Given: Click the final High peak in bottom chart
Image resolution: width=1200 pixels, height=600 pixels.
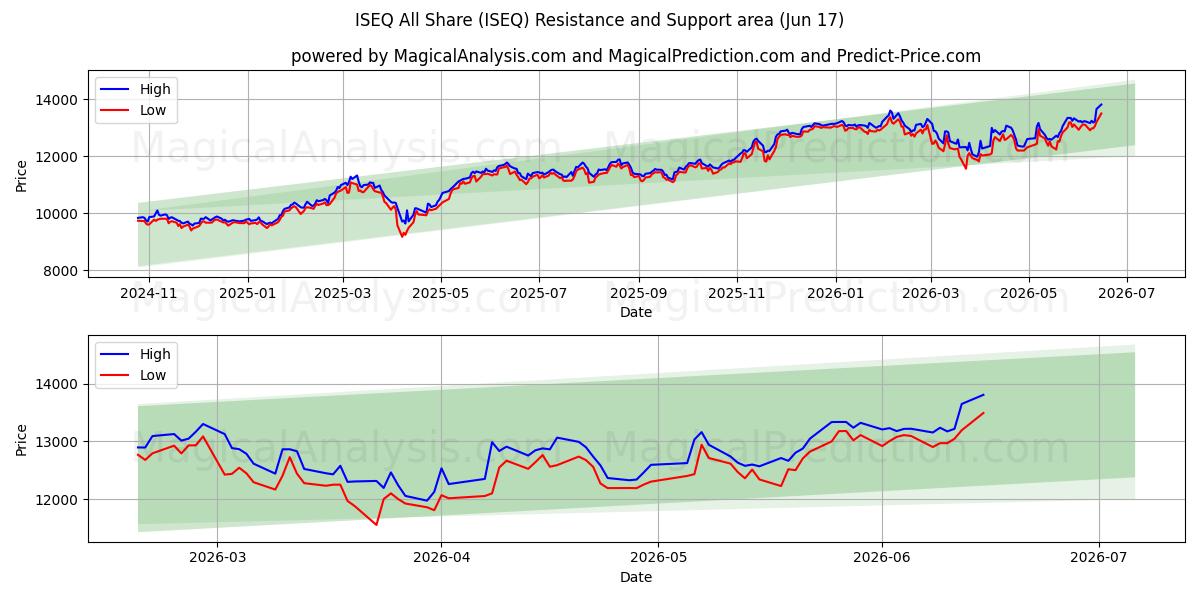Looking at the screenshot, I should point(984,394).
